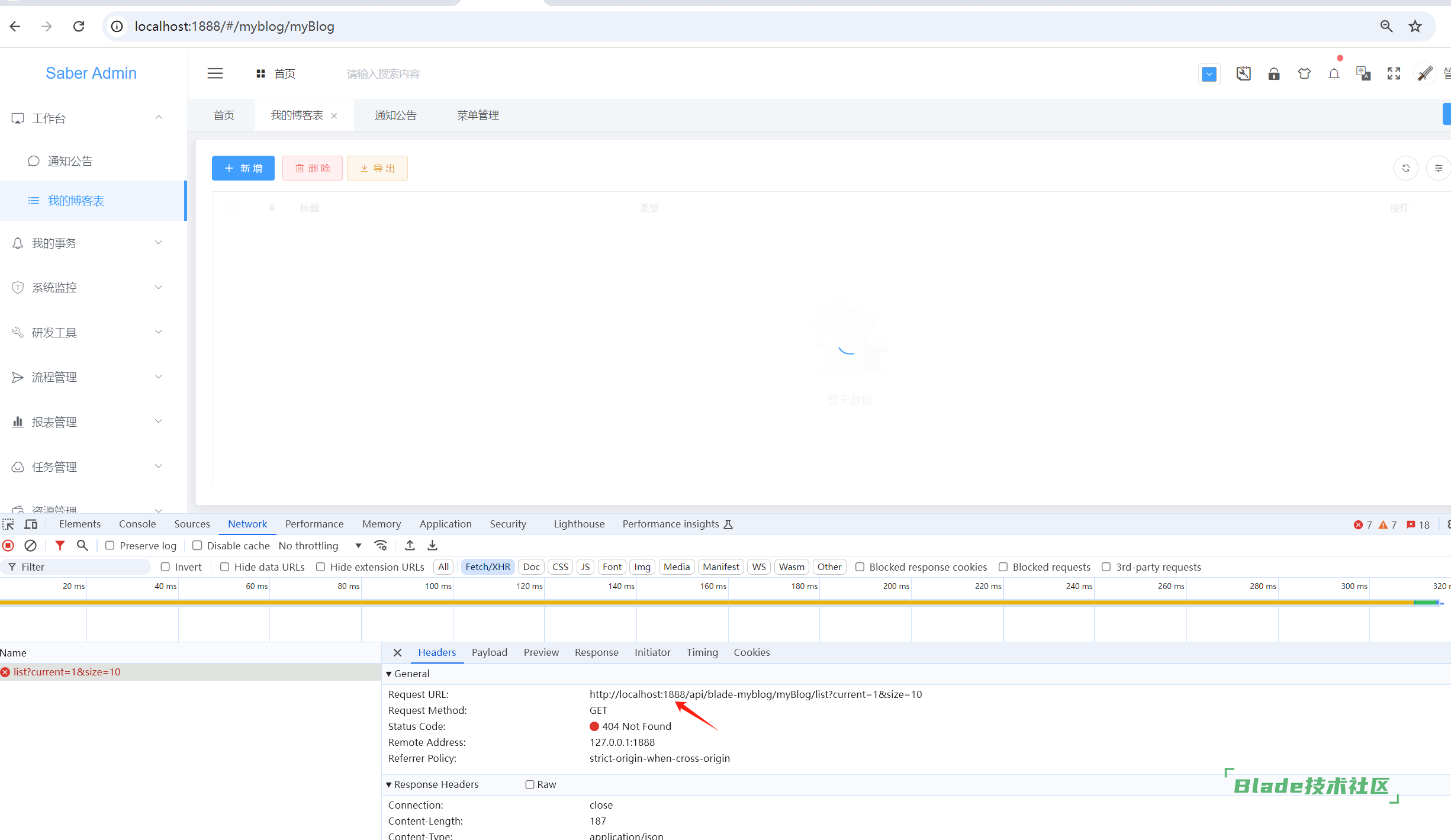Toggle fullscreen icon in header
Screen dimensions: 1451x840
(x=1394, y=73)
